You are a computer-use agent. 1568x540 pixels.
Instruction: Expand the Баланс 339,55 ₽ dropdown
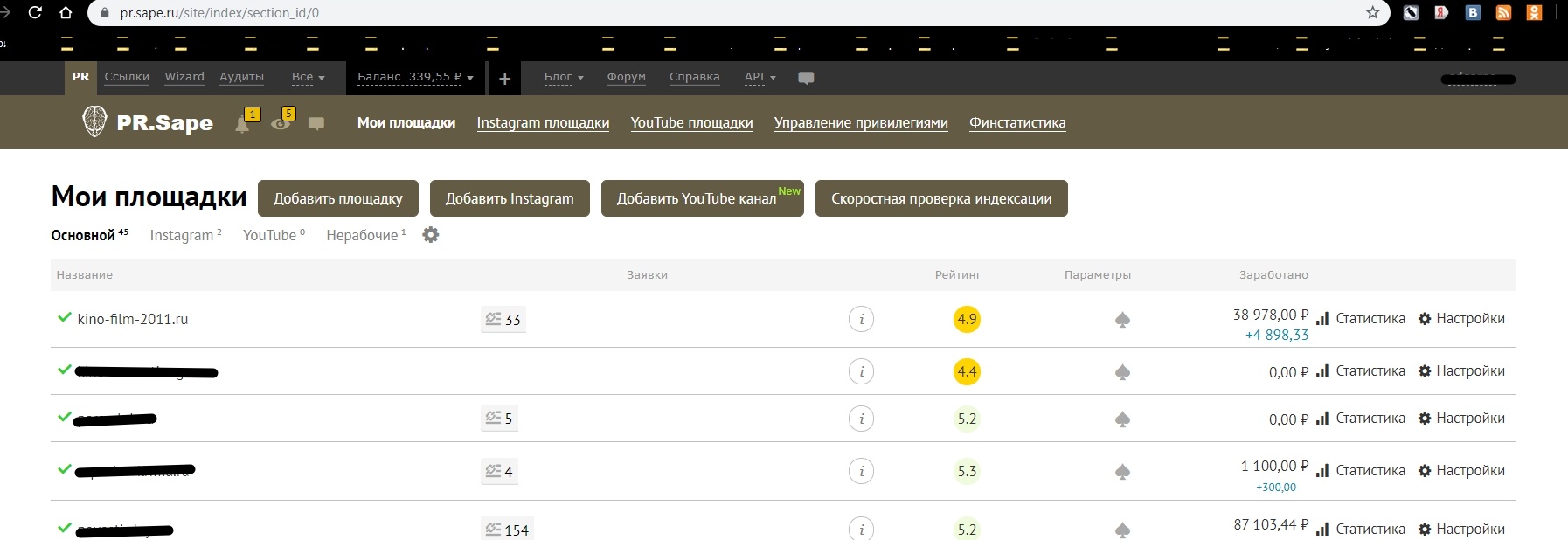[x=415, y=77]
